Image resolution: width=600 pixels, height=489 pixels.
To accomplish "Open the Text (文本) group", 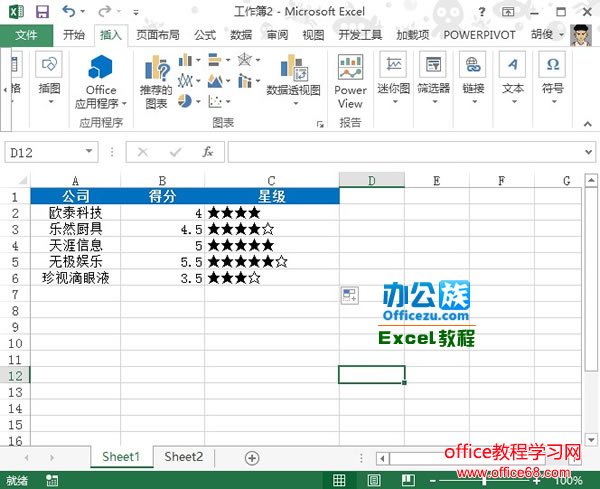I will coord(513,78).
